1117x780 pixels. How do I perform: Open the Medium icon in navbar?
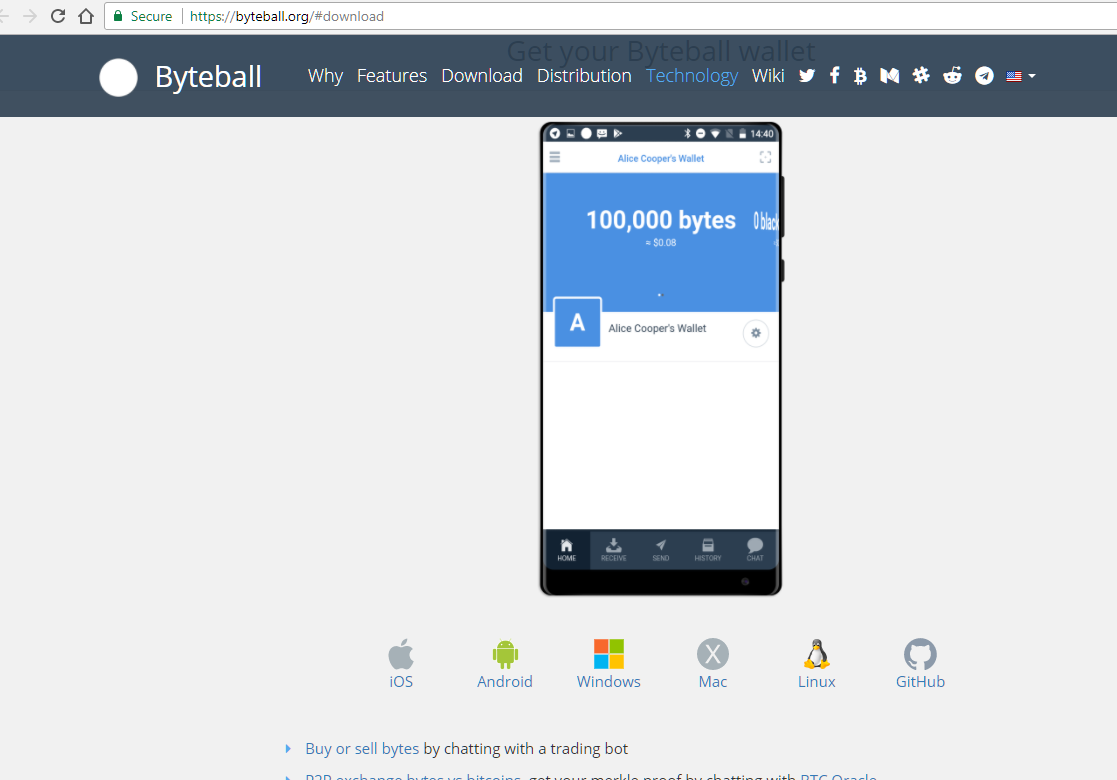pyautogui.click(x=890, y=76)
